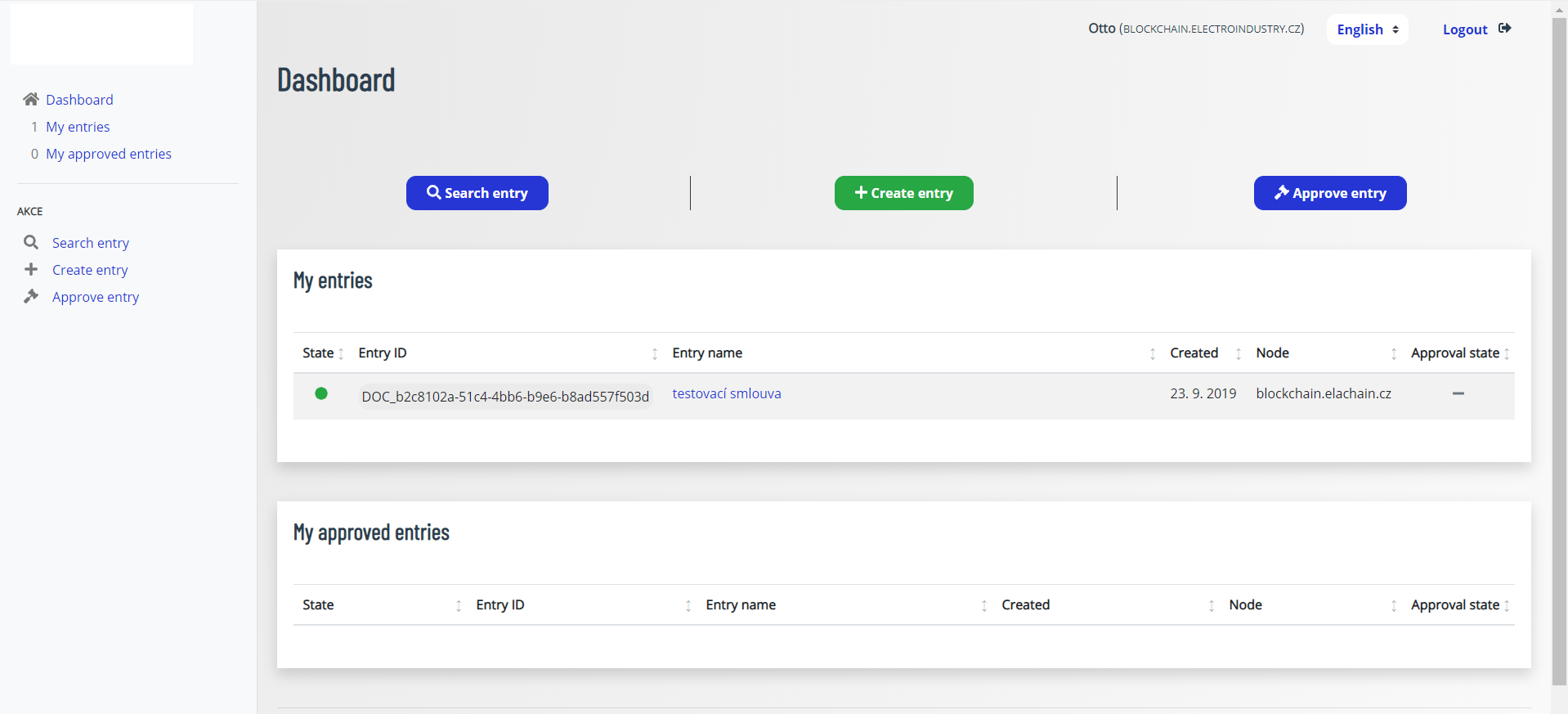Click the Dashboard home icon in sidebar
The width and height of the screenshot is (1568, 714).
(31, 99)
